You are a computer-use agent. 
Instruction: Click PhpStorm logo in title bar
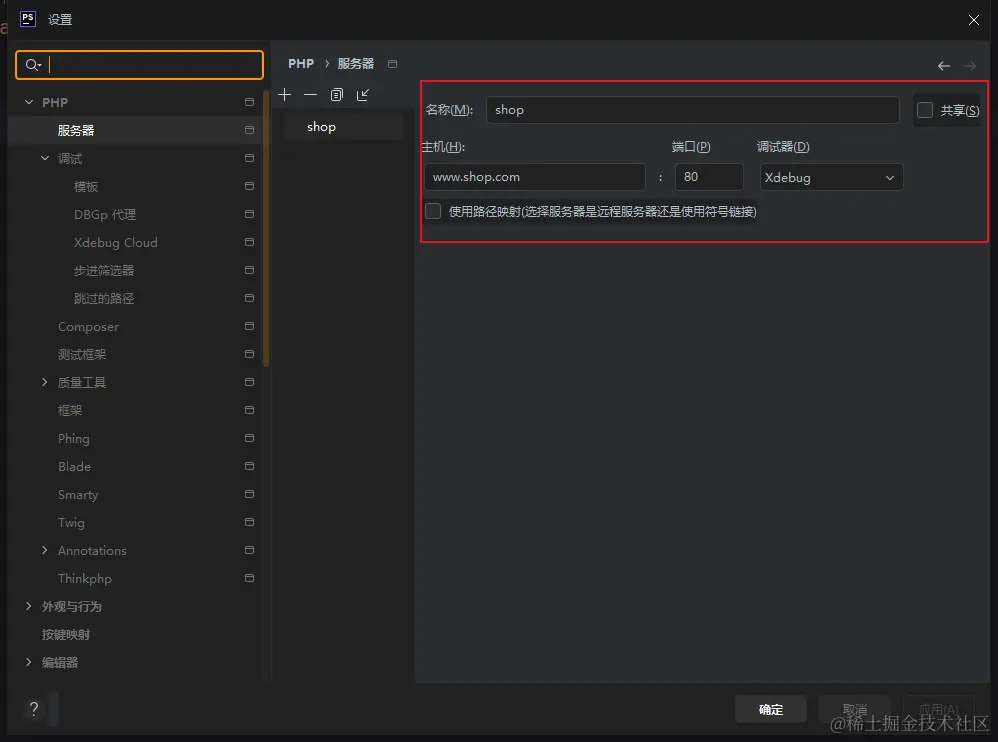(x=28, y=18)
